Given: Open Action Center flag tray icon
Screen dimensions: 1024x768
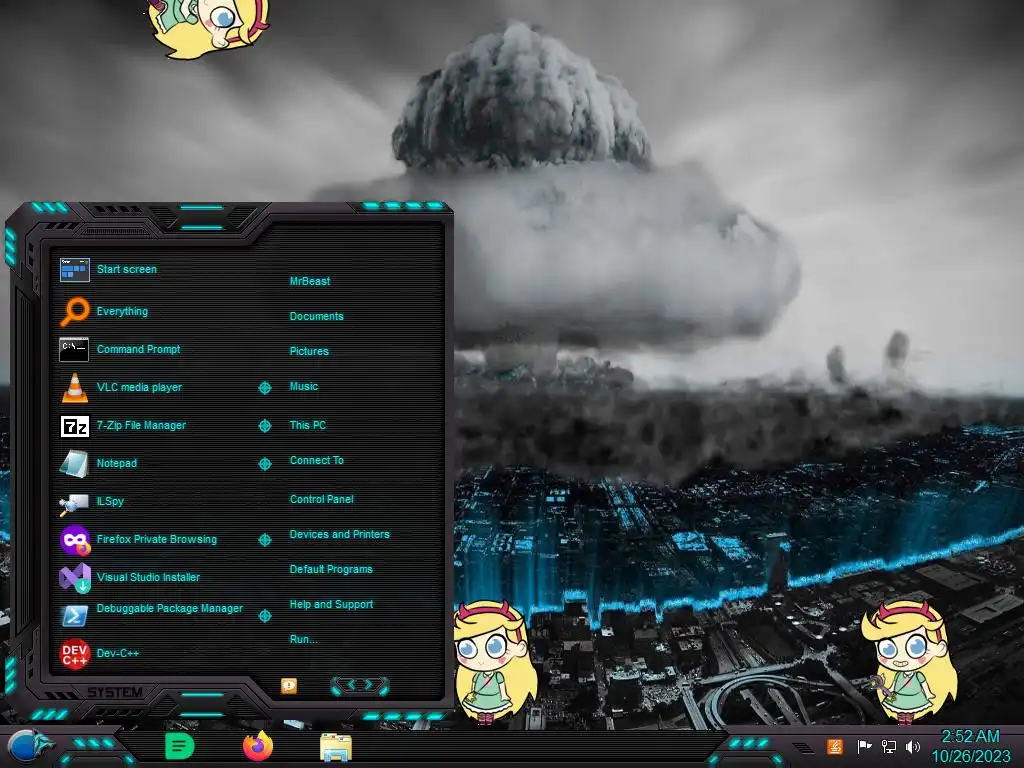Looking at the screenshot, I should (864, 746).
